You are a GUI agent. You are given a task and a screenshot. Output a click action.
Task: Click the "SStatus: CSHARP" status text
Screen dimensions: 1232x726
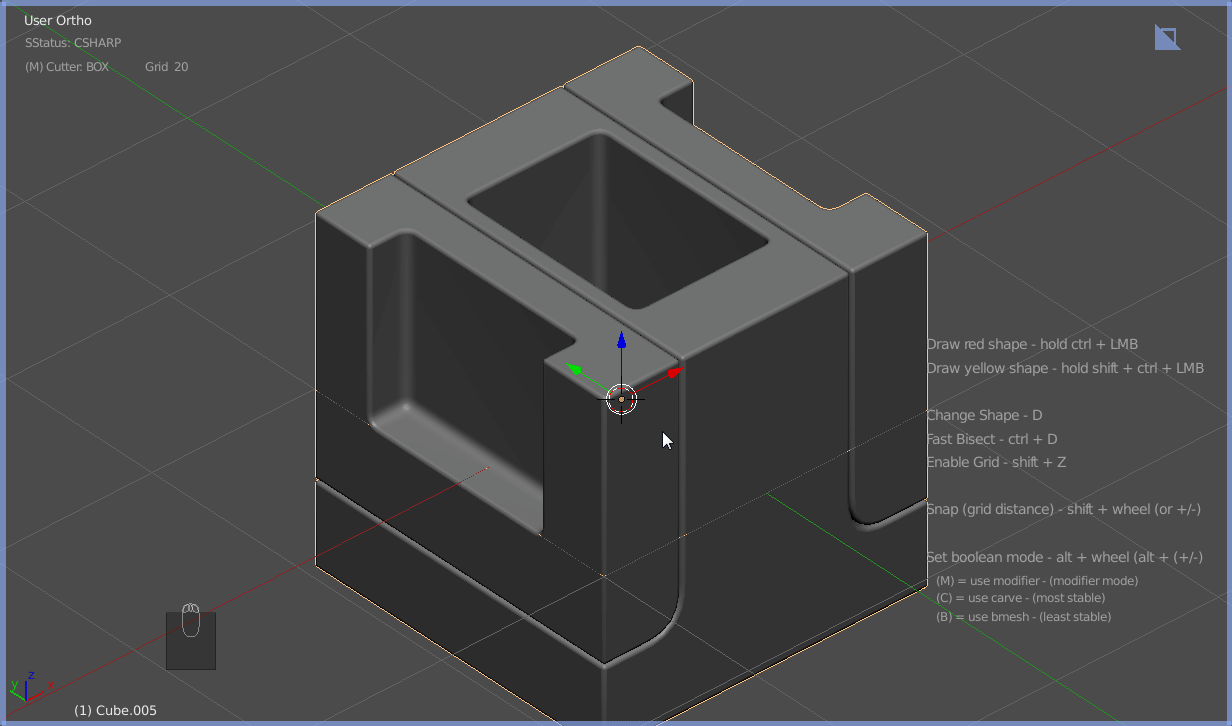click(73, 43)
